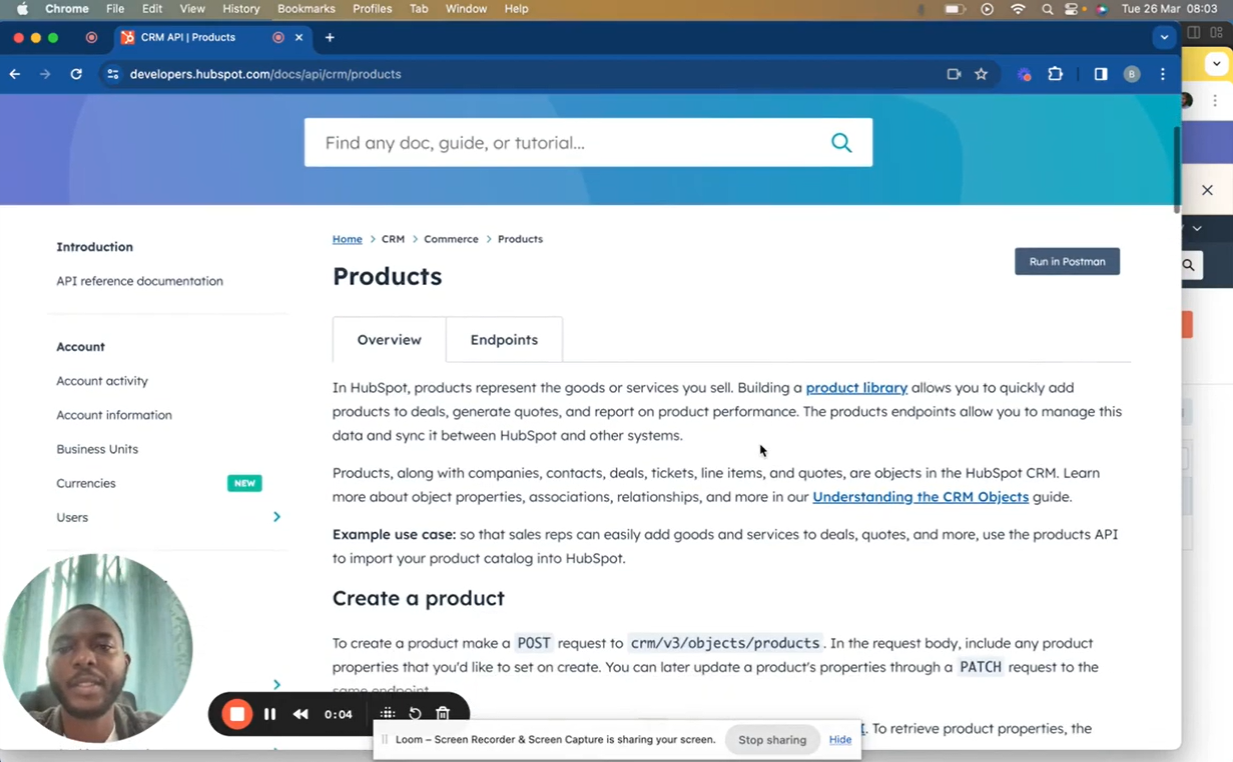Viewport: 1233px width, 762px height.
Task: Click Stop sharing in the Loom bar
Action: (772, 740)
